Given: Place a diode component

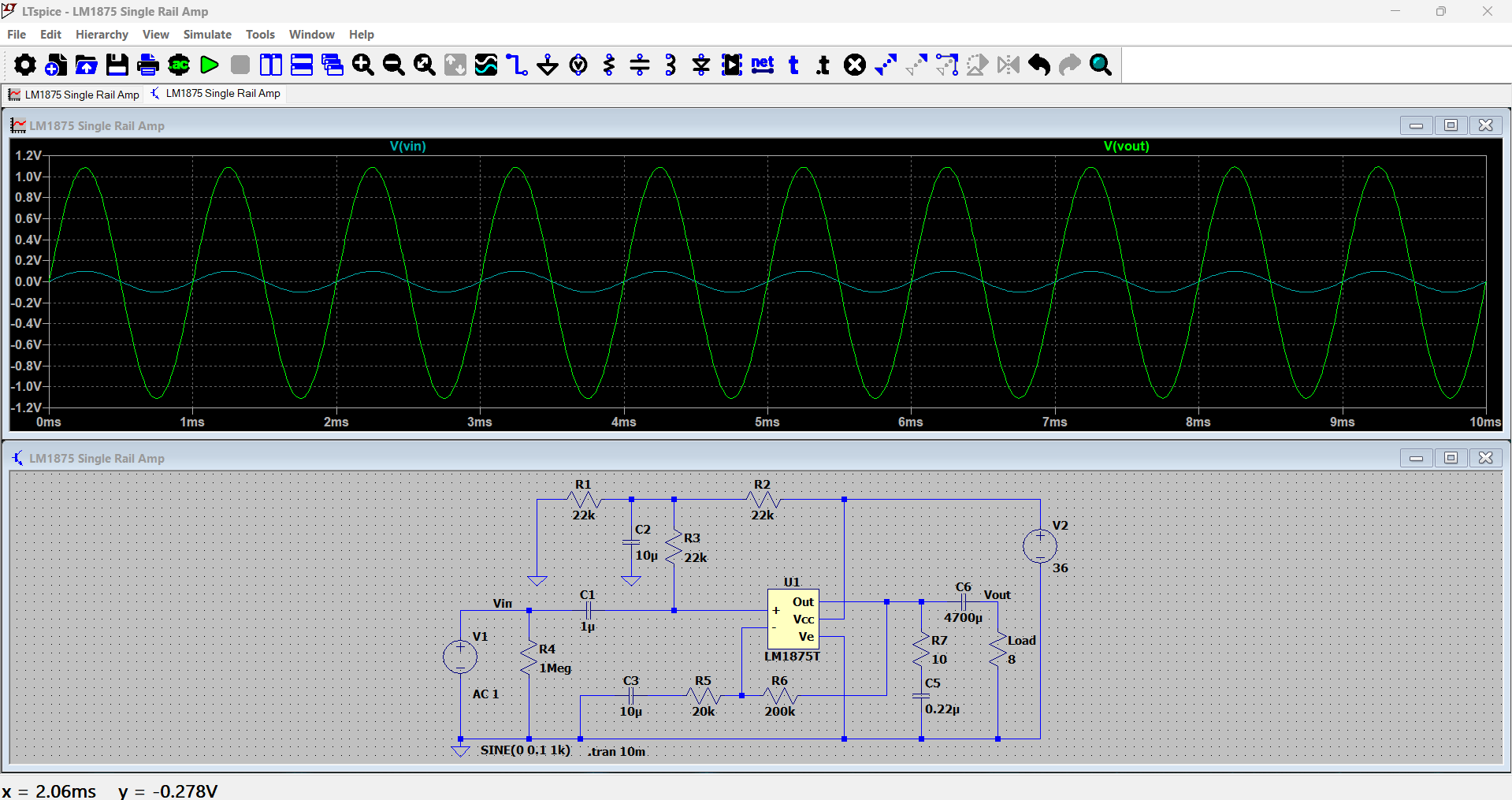Looking at the screenshot, I should (701, 65).
